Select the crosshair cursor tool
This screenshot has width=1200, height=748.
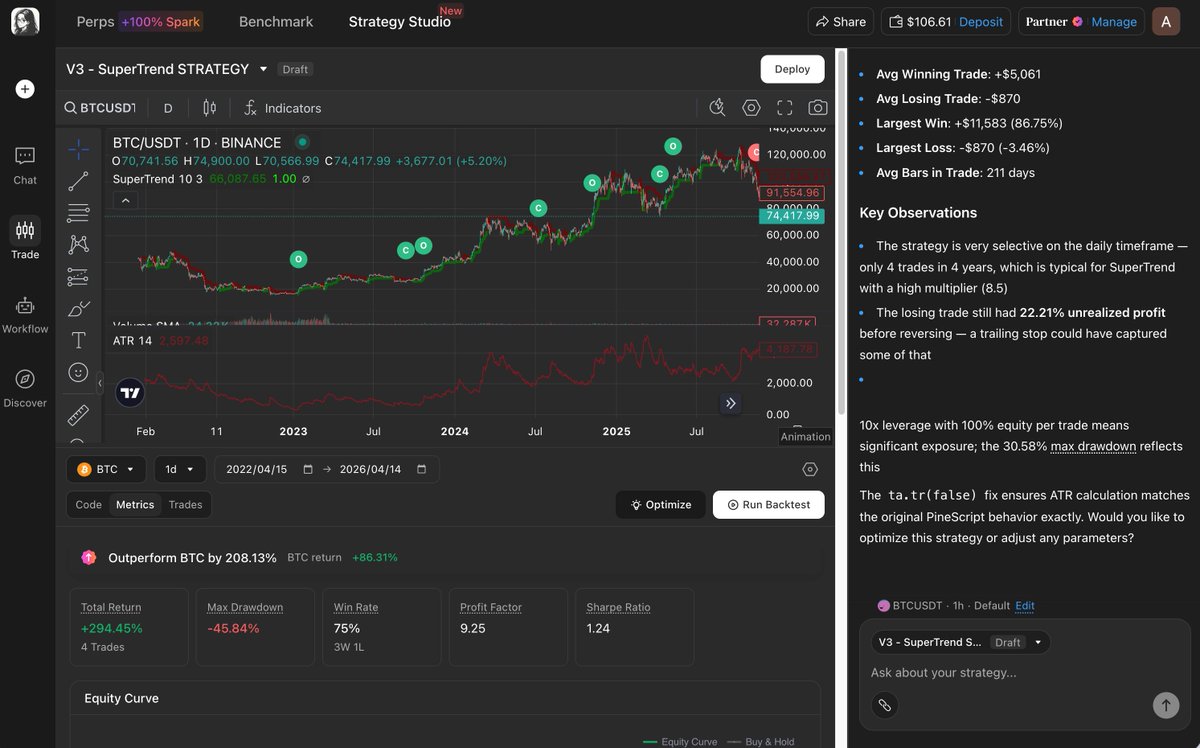point(78,149)
